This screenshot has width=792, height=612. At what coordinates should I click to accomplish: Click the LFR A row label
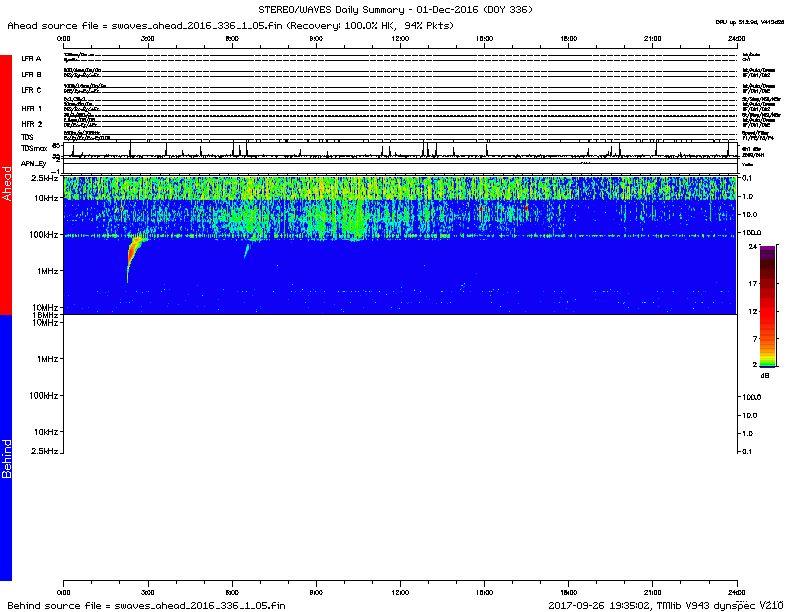(31, 59)
